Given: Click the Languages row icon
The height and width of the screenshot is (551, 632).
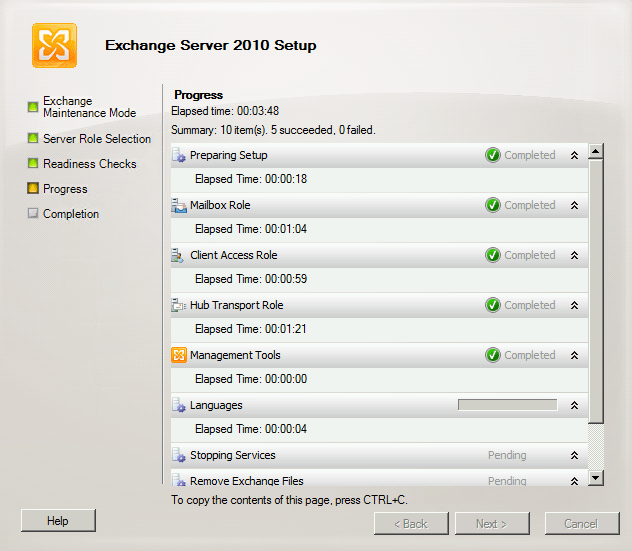Looking at the screenshot, I should click(179, 405).
